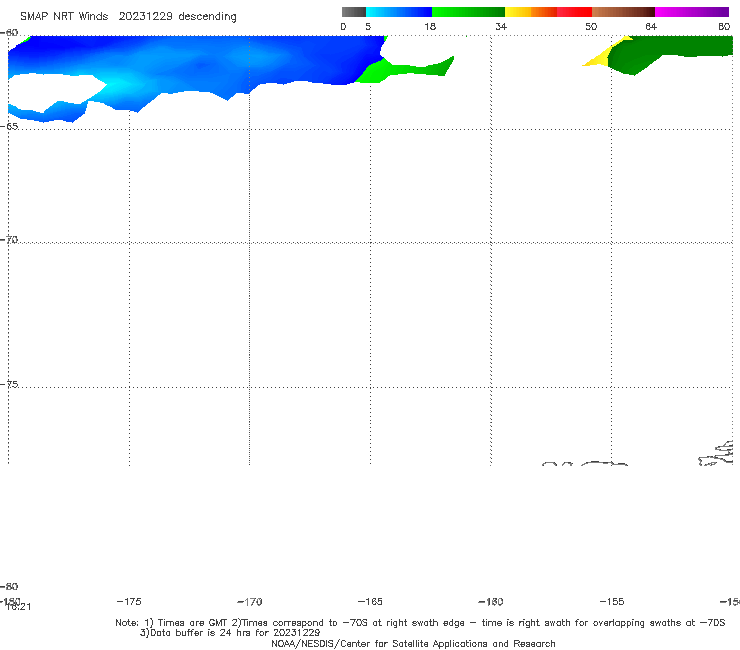Click the cyan-to-blue color bar segment
This screenshot has height=650, width=740.
(x=399, y=12)
